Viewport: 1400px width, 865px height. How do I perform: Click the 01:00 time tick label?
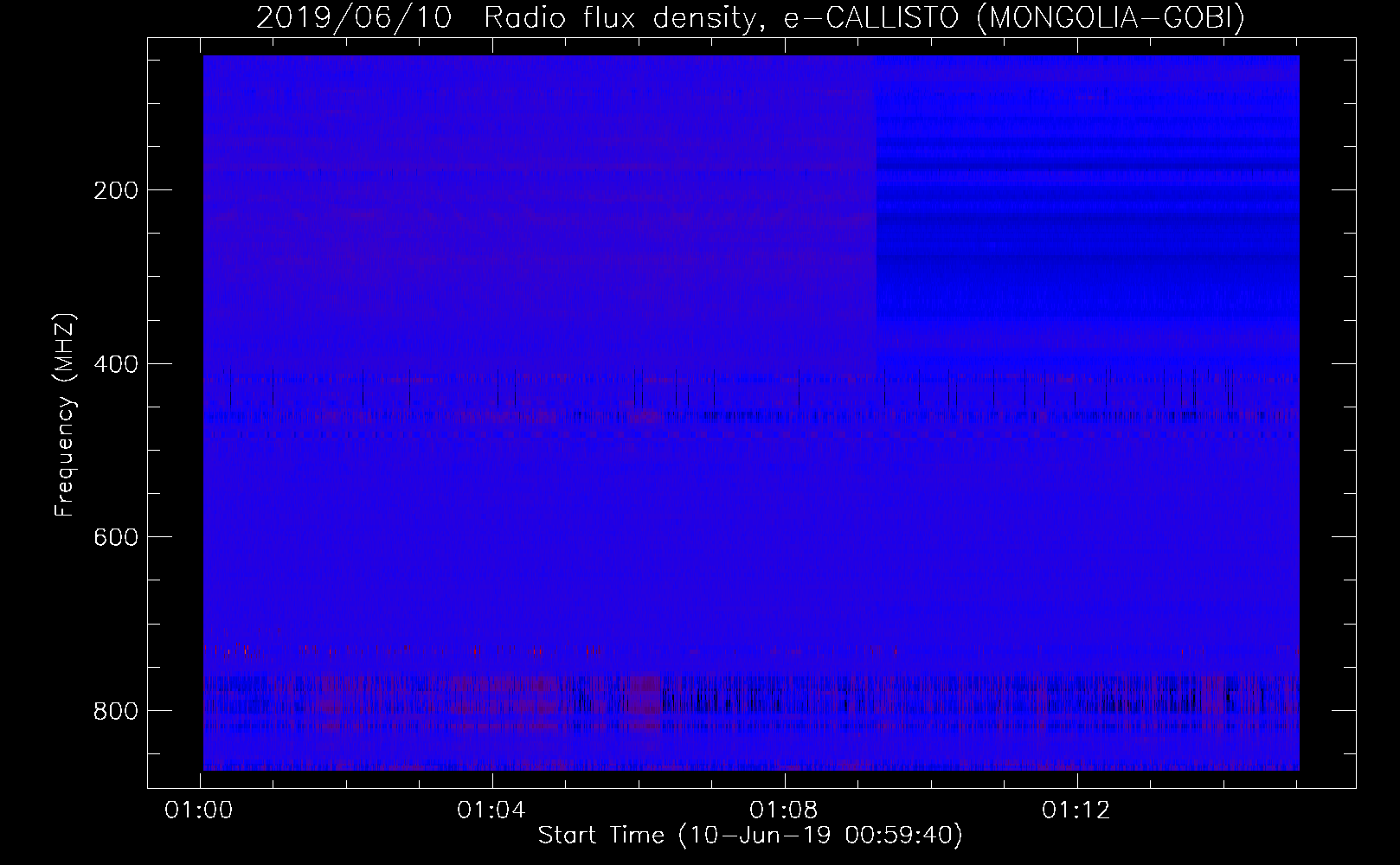(x=200, y=811)
